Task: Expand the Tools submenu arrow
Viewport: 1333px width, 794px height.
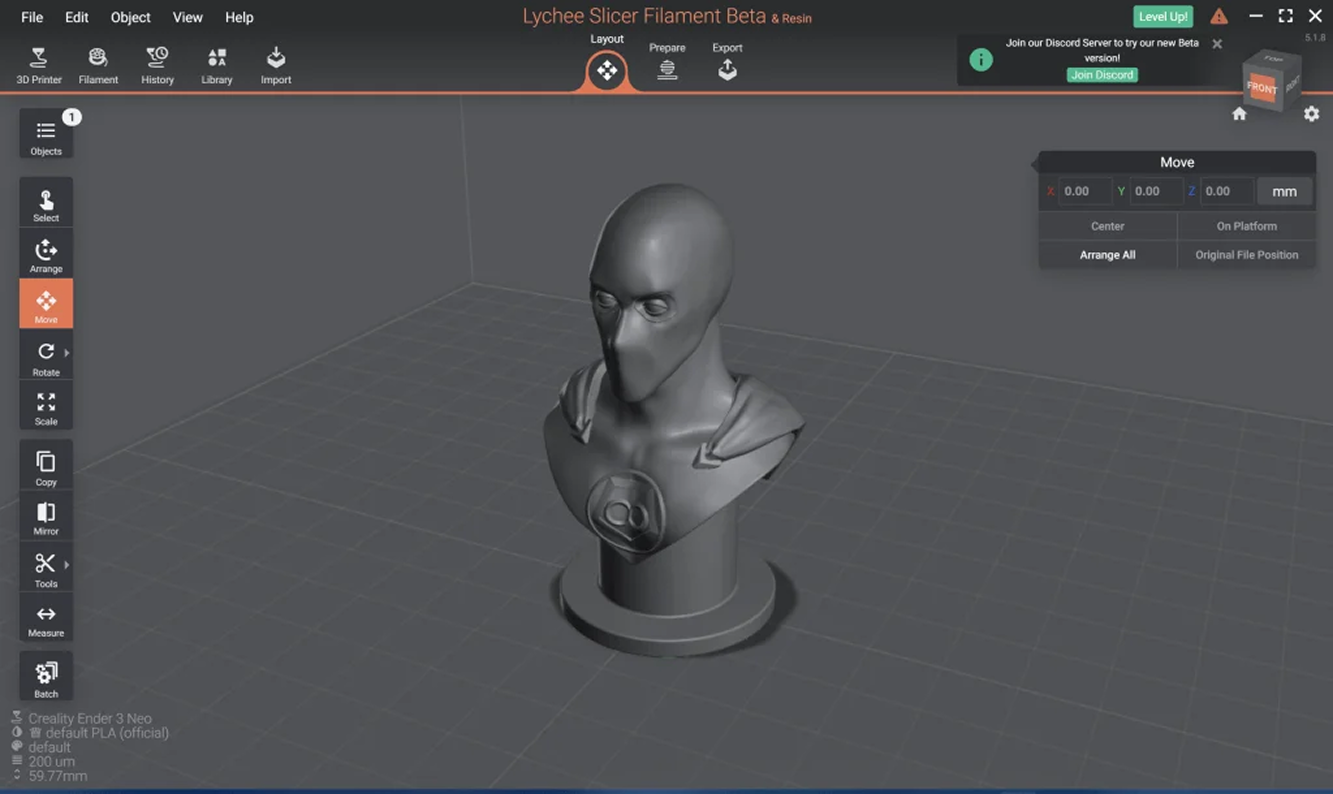Action: pos(67,565)
